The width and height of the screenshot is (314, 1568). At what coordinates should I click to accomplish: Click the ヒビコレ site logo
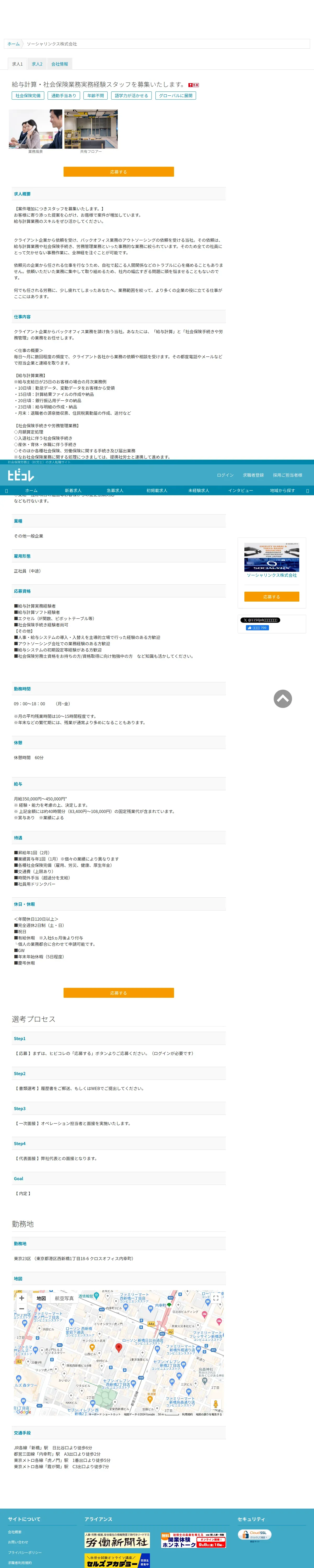pos(21,475)
